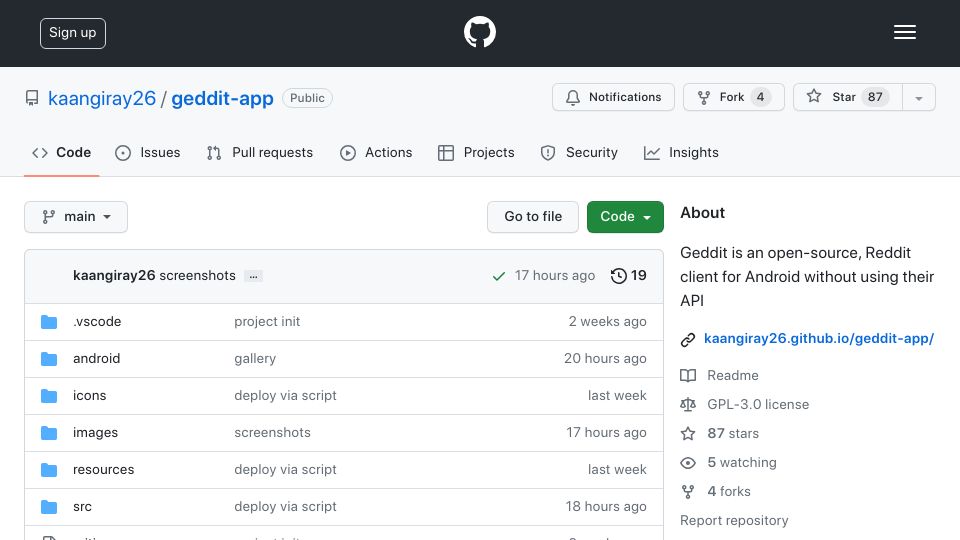
Task: Click the Fork button
Action: coord(733,97)
